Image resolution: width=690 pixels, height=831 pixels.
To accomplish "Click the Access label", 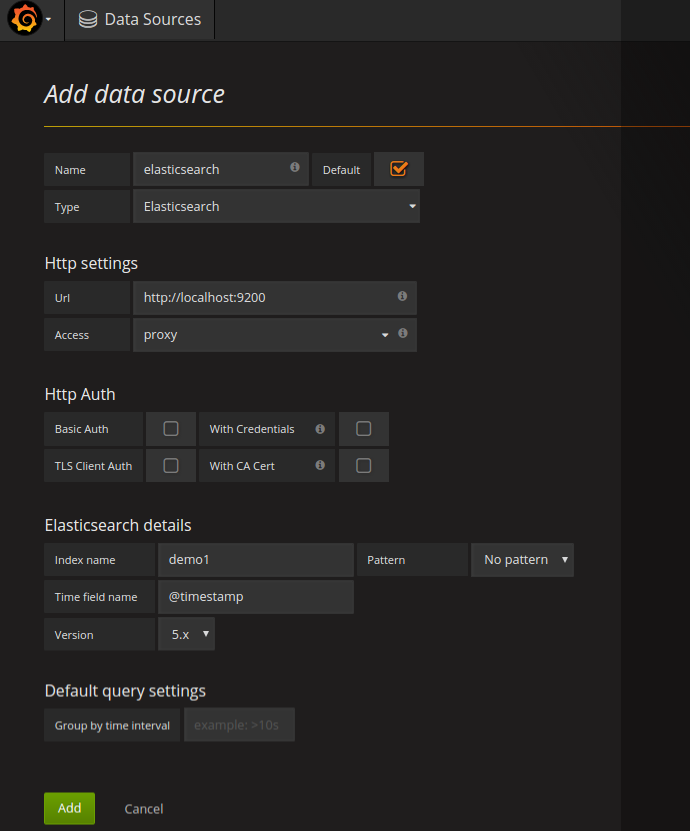I will pyautogui.click(x=87, y=335).
